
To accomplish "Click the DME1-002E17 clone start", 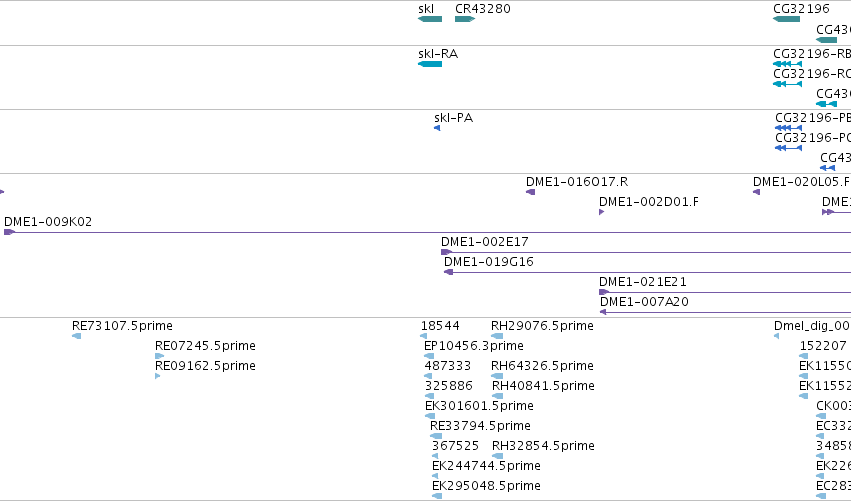I will click(x=446, y=252).
